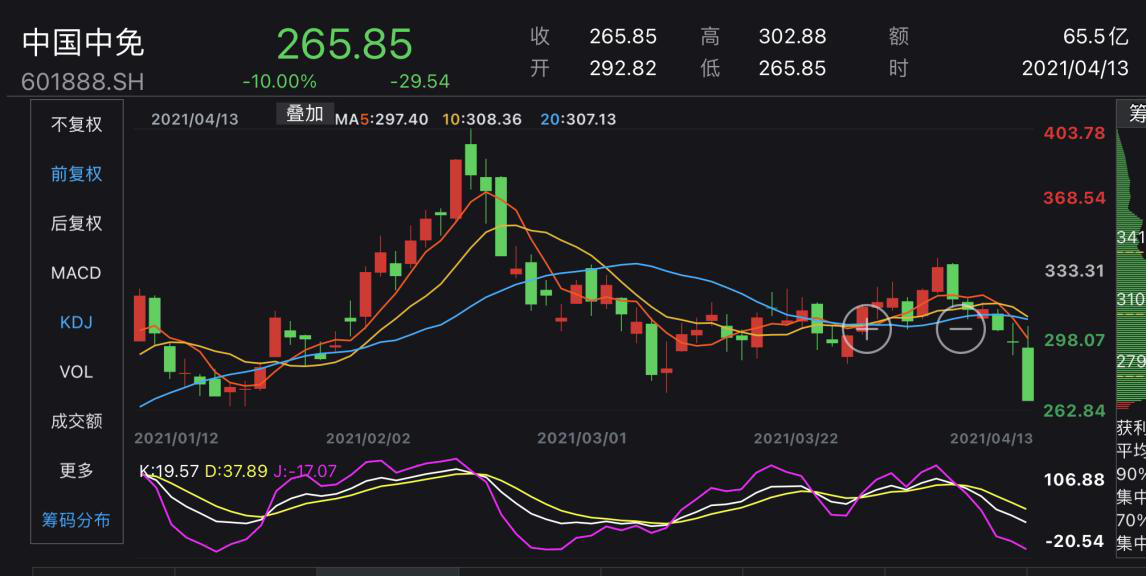
Task: Click KDJ axis value 106.88
Action: [x=1074, y=480]
